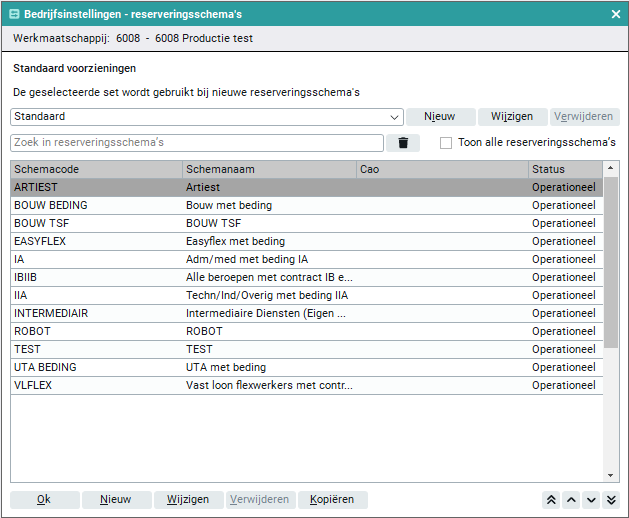This screenshot has width=629, height=518.
Task: Click 'Easyflex met beding' schema name
Action: [235, 242]
